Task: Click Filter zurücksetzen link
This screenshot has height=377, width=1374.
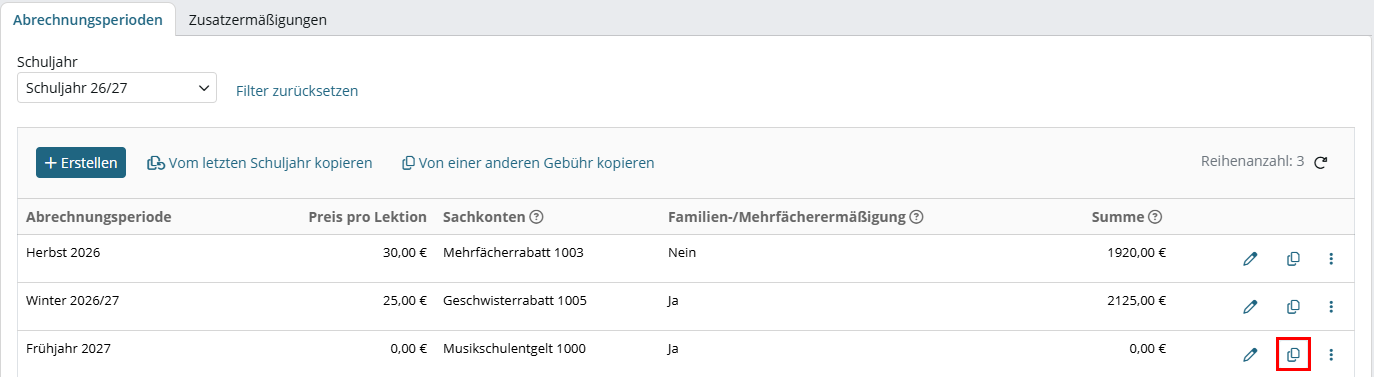Action: pos(297,91)
